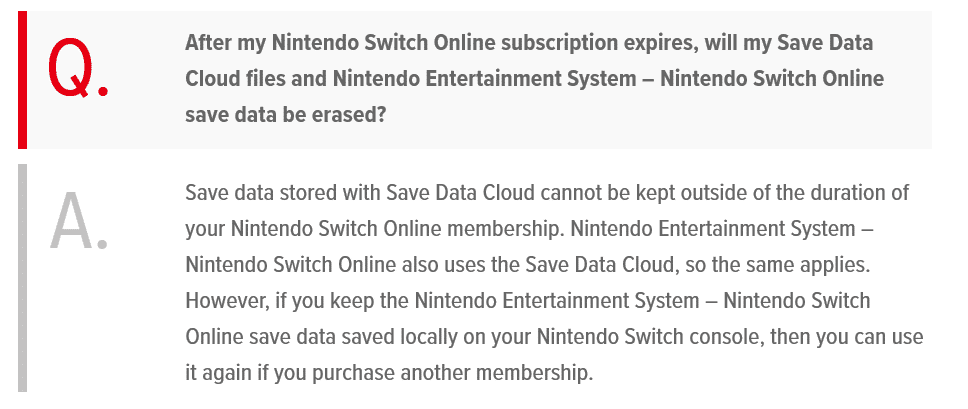Screen dimensions: 968x409
Task: Click the word "erased?" in the question
Action: pyautogui.click(x=351, y=115)
